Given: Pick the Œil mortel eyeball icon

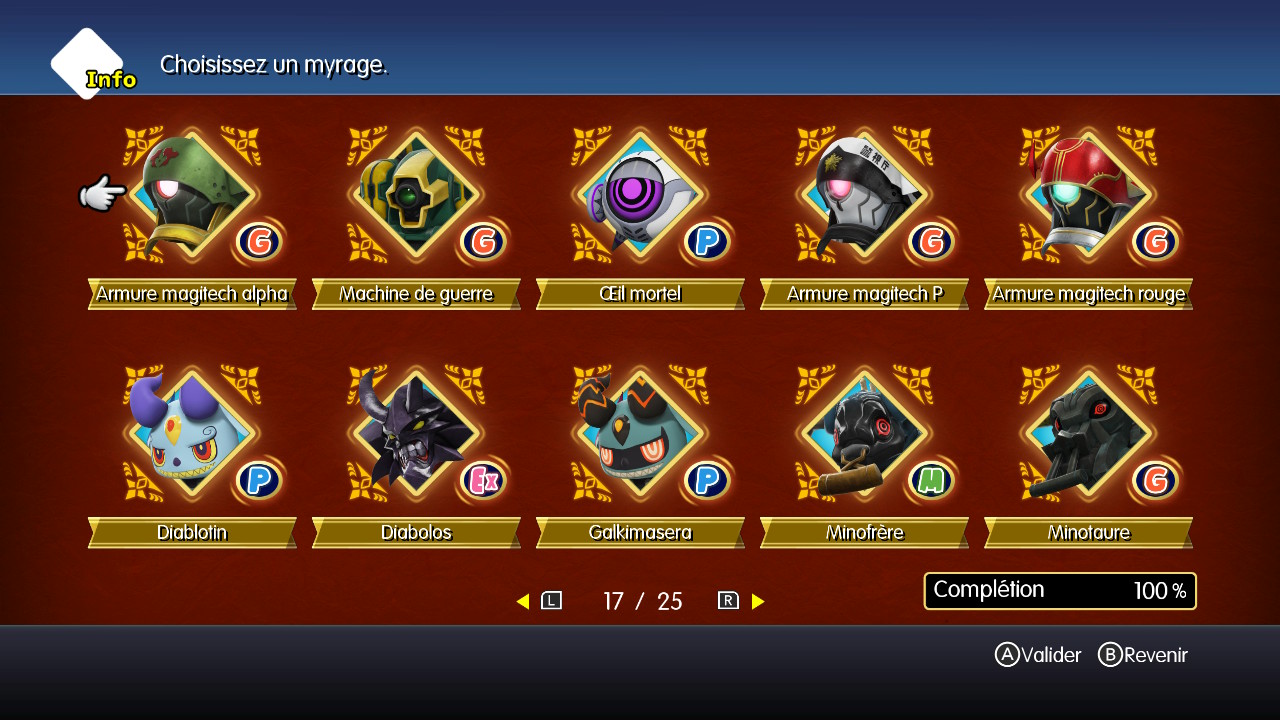Looking at the screenshot, I should [x=640, y=195].
